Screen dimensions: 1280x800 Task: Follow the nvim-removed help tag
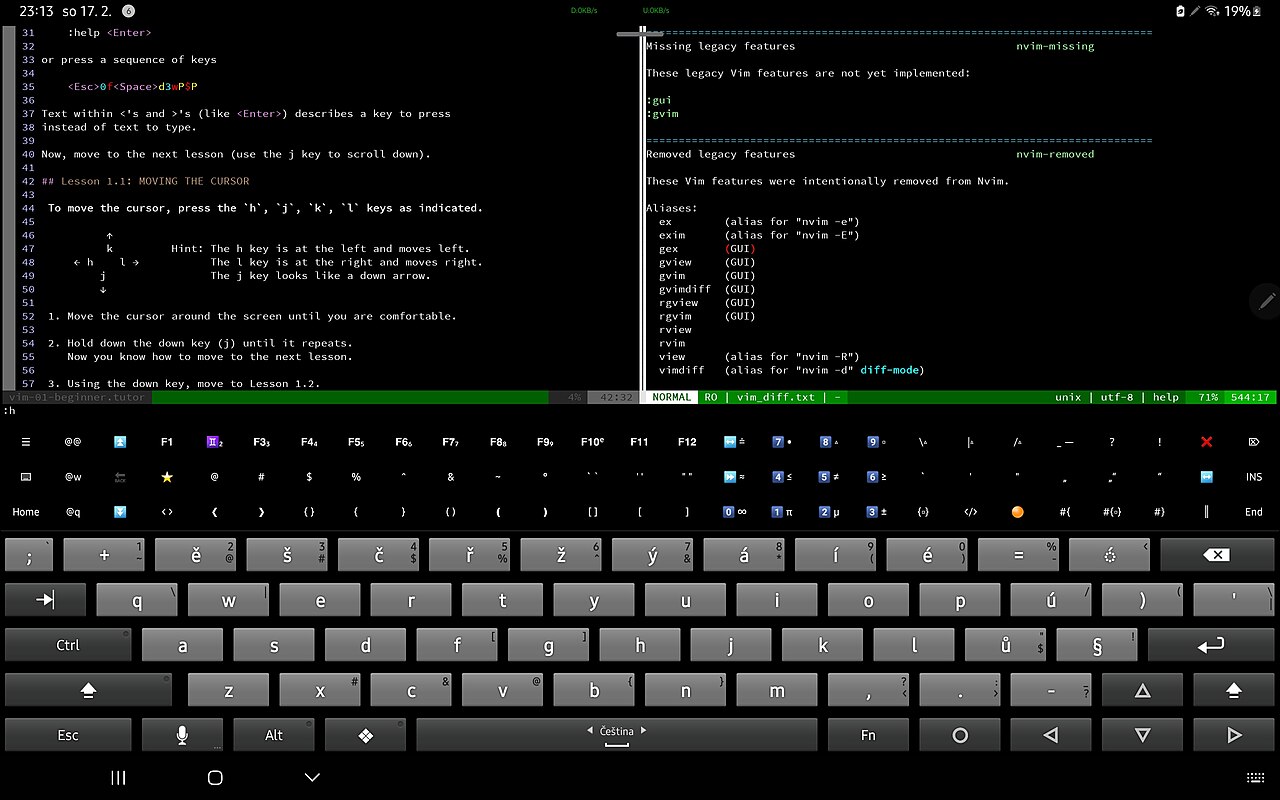[x=1055, y=154]
